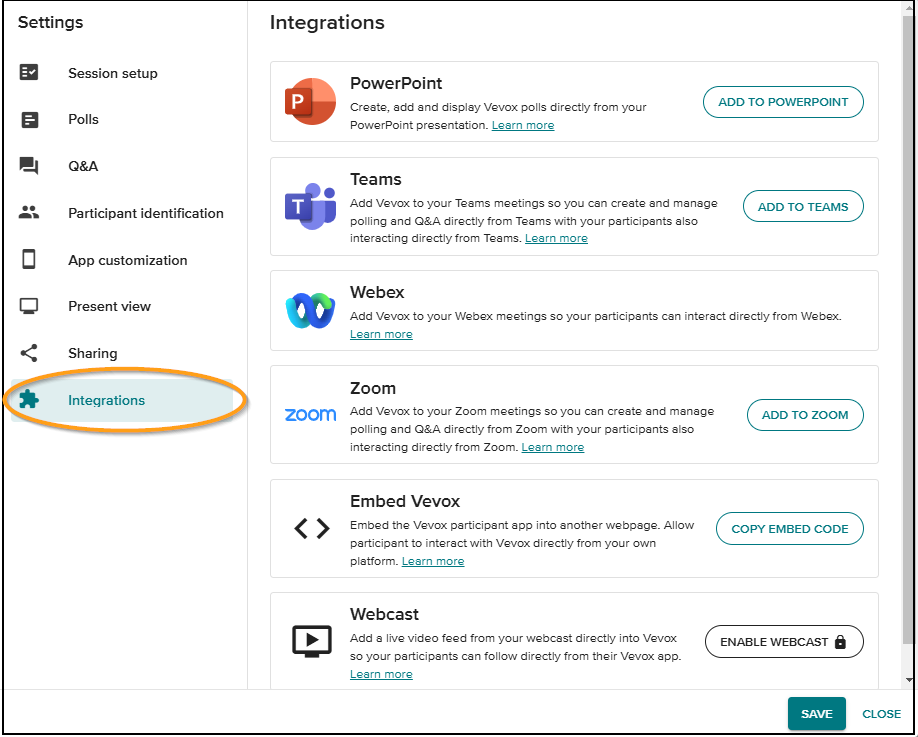Close the settings dialog

click(881, 714)
